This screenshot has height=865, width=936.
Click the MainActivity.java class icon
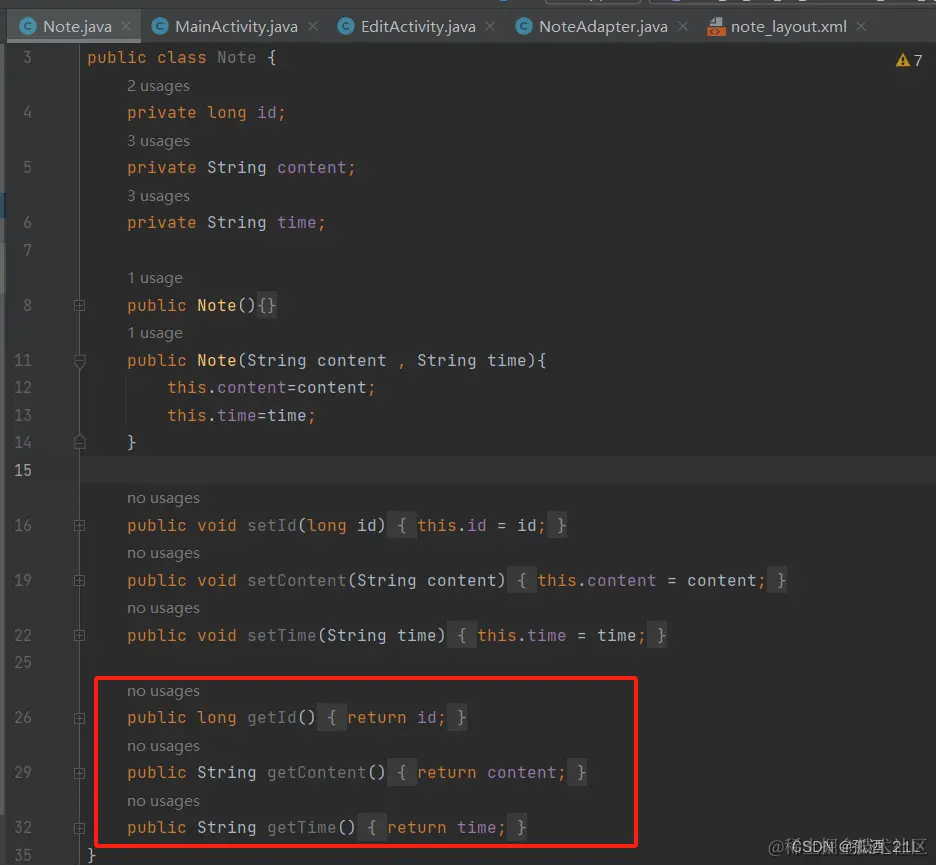click(159, 26)
